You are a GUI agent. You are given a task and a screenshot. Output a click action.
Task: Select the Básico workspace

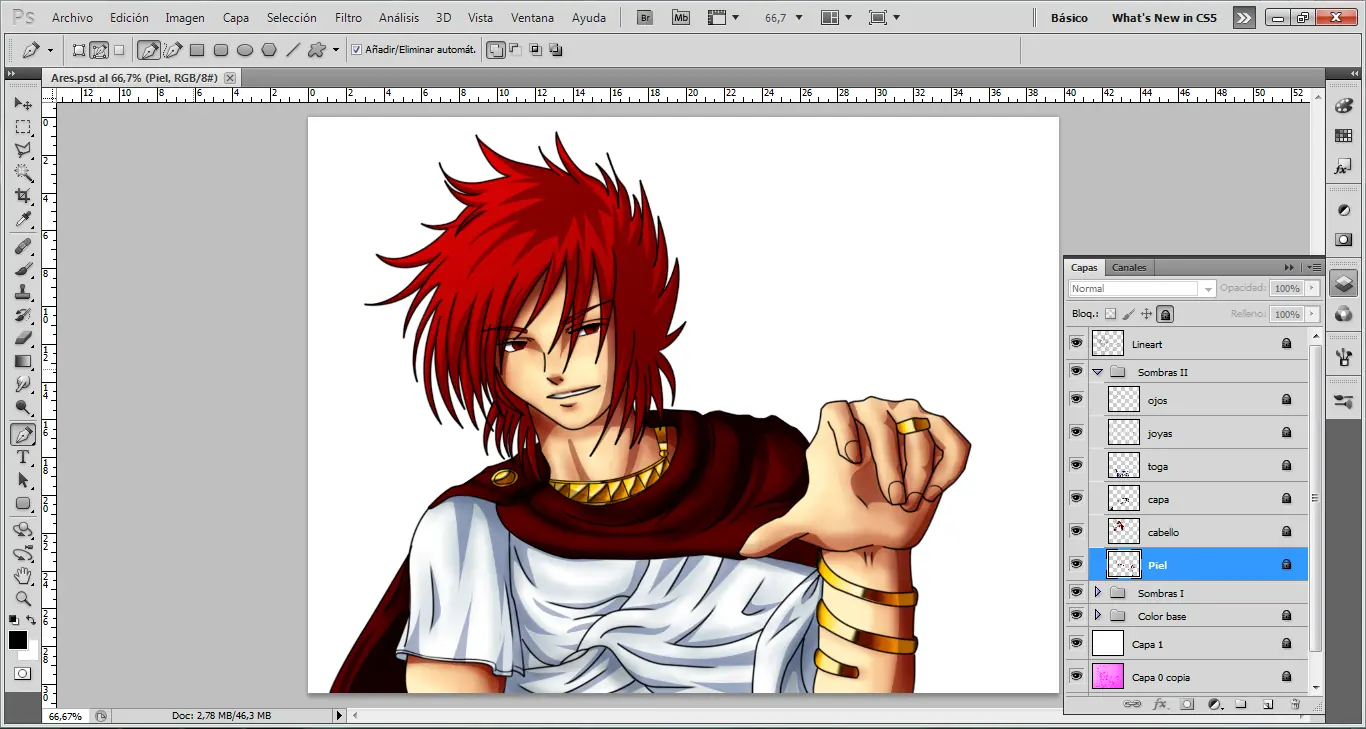[x=1069, y=18]
